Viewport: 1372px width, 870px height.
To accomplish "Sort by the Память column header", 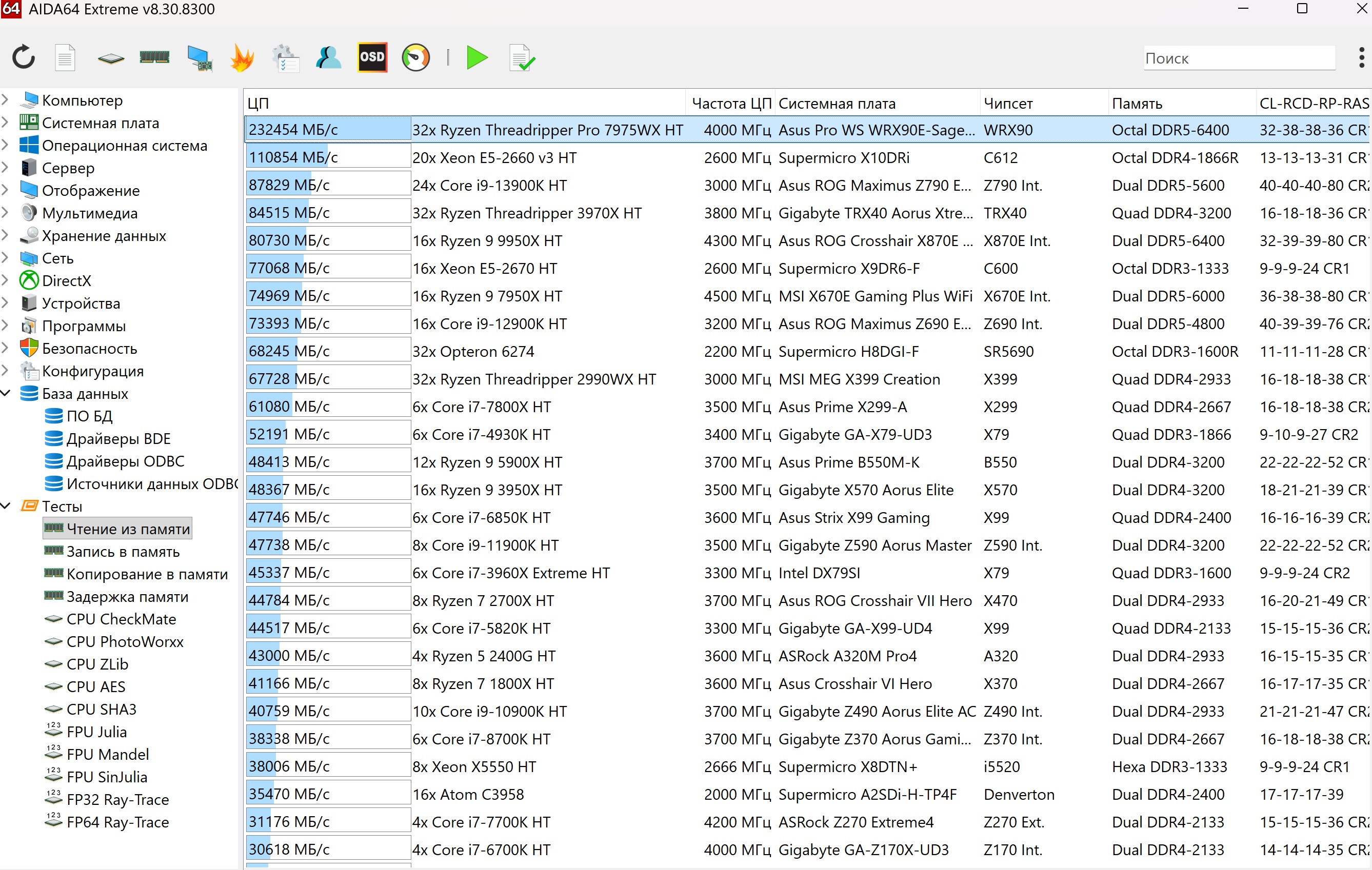I will click(1183, 103).
